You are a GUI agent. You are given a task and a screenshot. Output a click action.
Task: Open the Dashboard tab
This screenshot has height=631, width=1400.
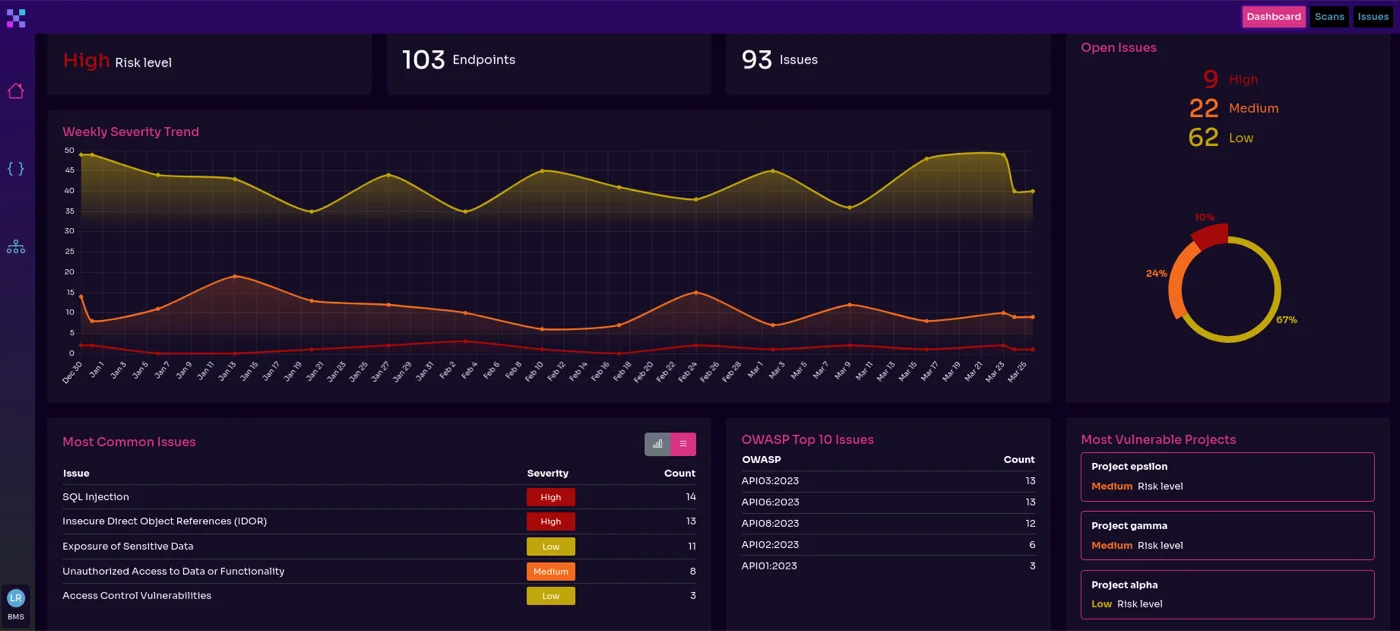1273,16
